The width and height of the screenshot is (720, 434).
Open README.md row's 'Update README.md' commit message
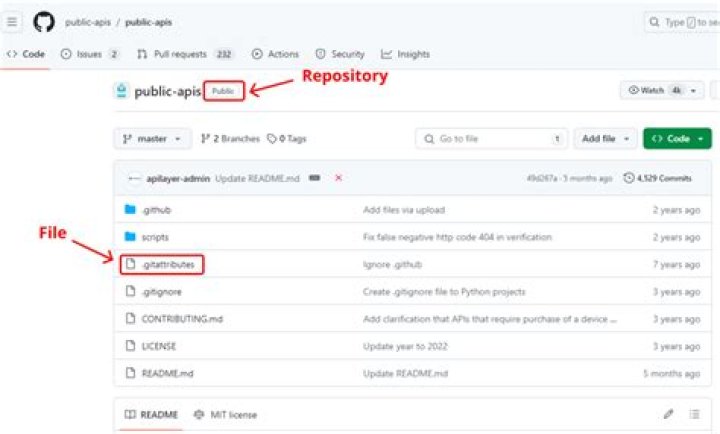405,373
